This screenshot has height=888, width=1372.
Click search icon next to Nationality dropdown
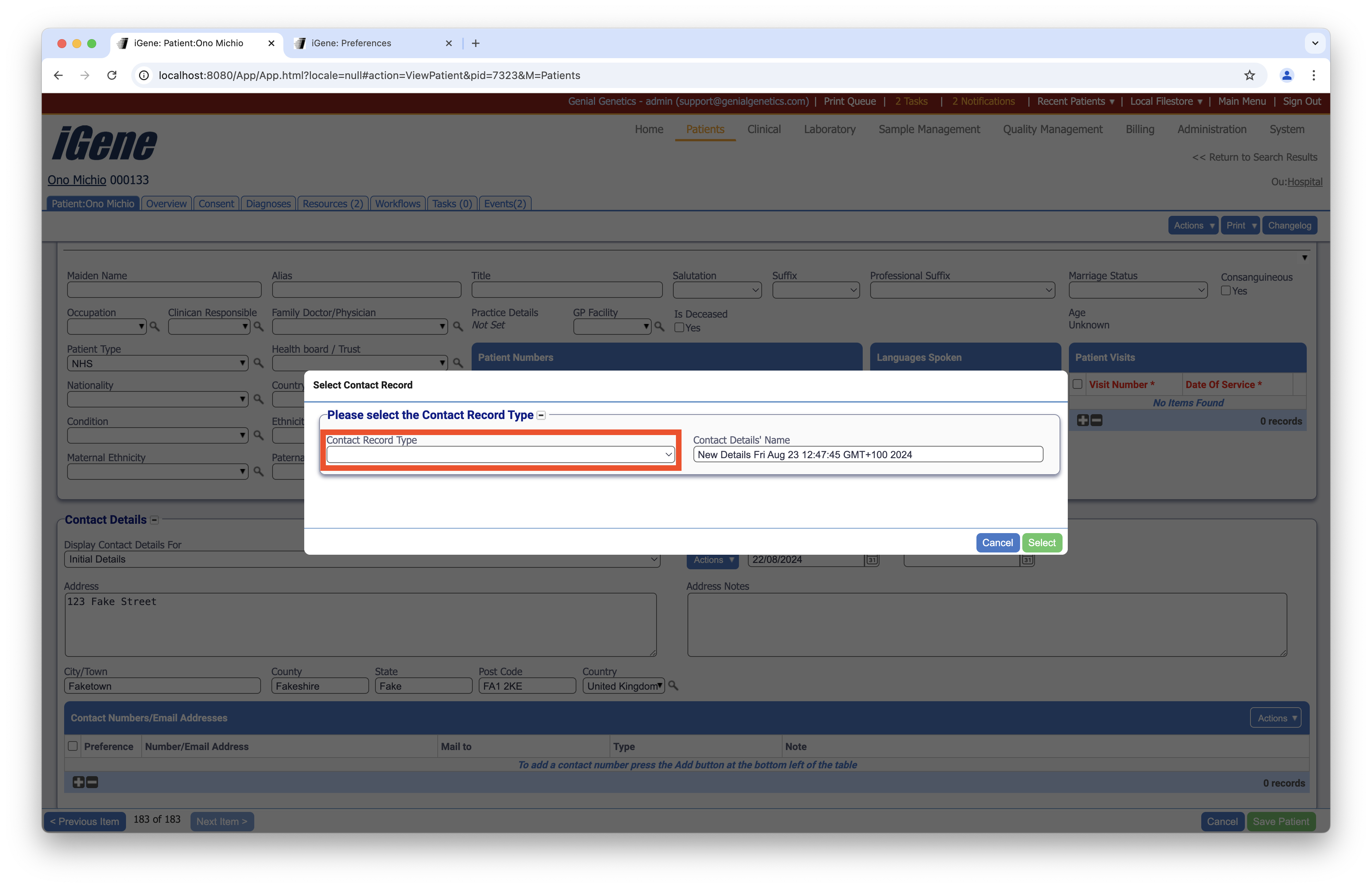(x=259, y=399)
